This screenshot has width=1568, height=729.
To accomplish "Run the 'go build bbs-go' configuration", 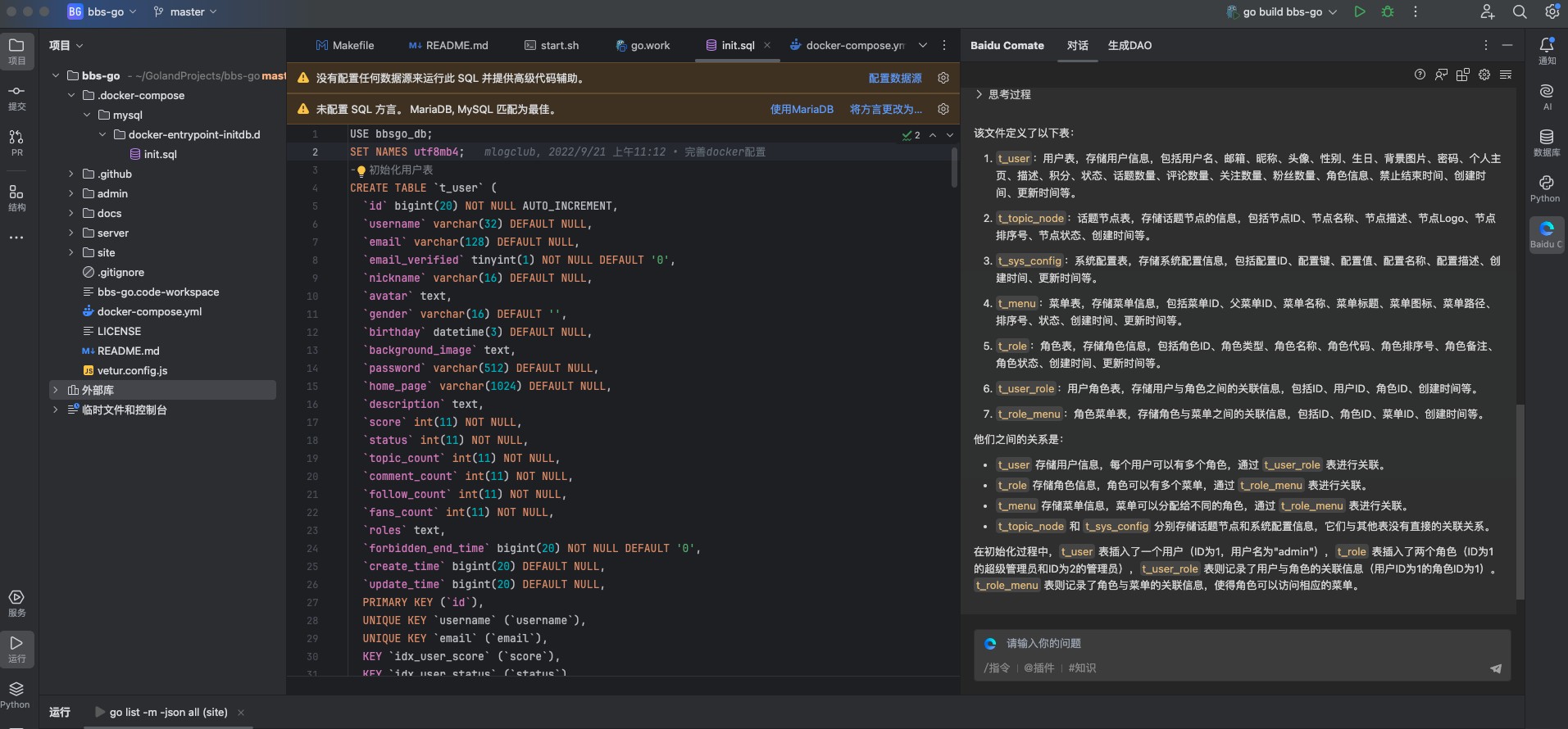I will [1360, 11].
